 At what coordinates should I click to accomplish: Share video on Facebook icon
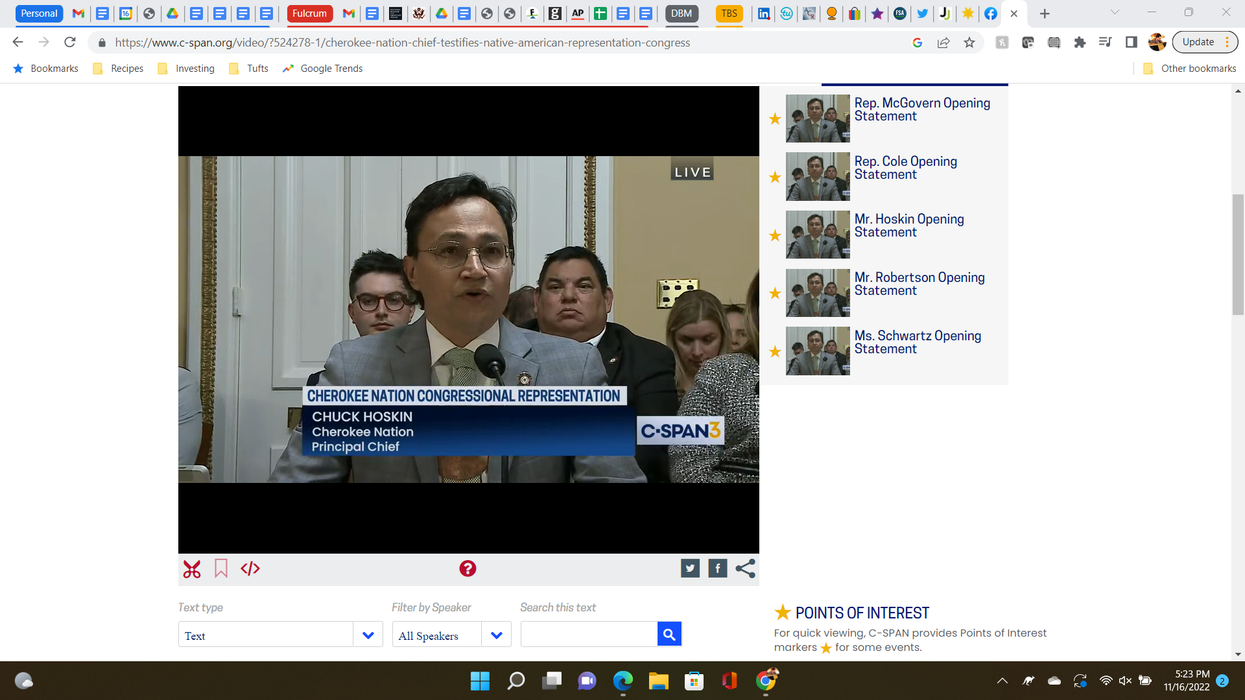click(717, 568)
